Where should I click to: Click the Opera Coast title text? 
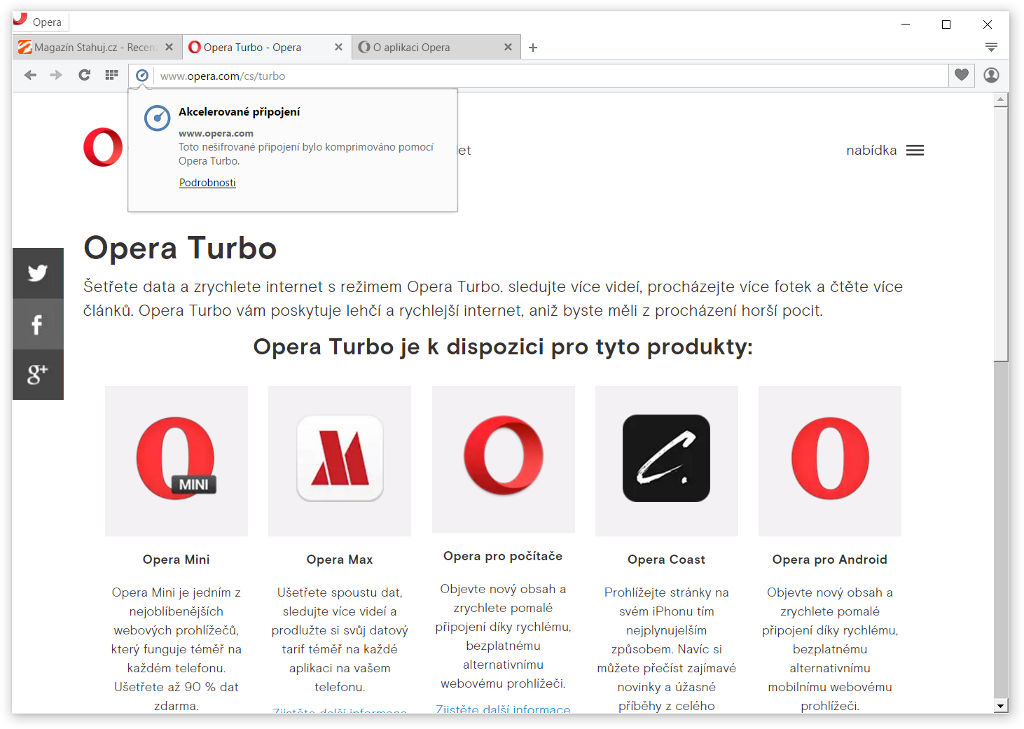click(666, 559)
